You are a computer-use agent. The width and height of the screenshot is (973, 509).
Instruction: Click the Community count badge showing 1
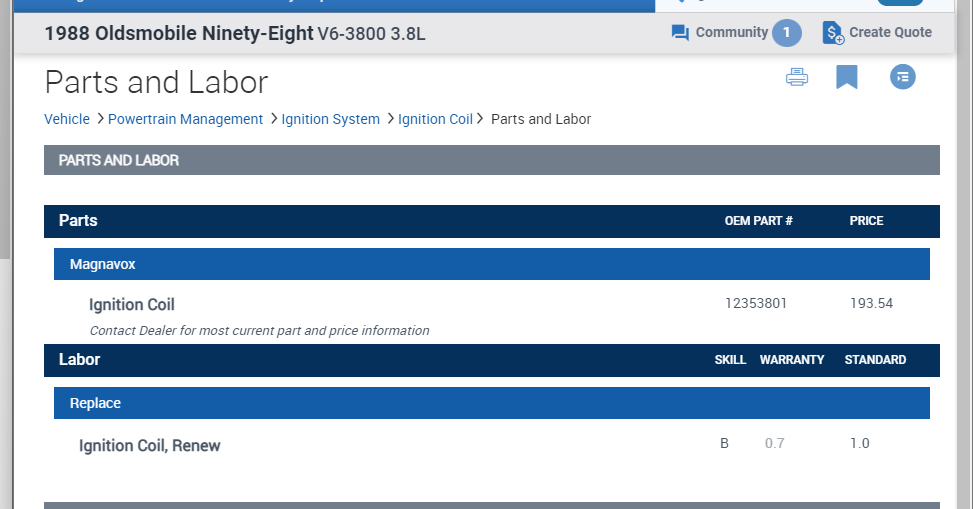[x=786, y=33]
